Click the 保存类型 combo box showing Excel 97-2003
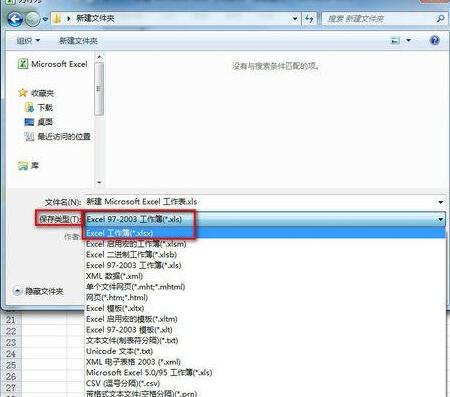The height and width of the screenshot is (397, 450). (265, 219)
